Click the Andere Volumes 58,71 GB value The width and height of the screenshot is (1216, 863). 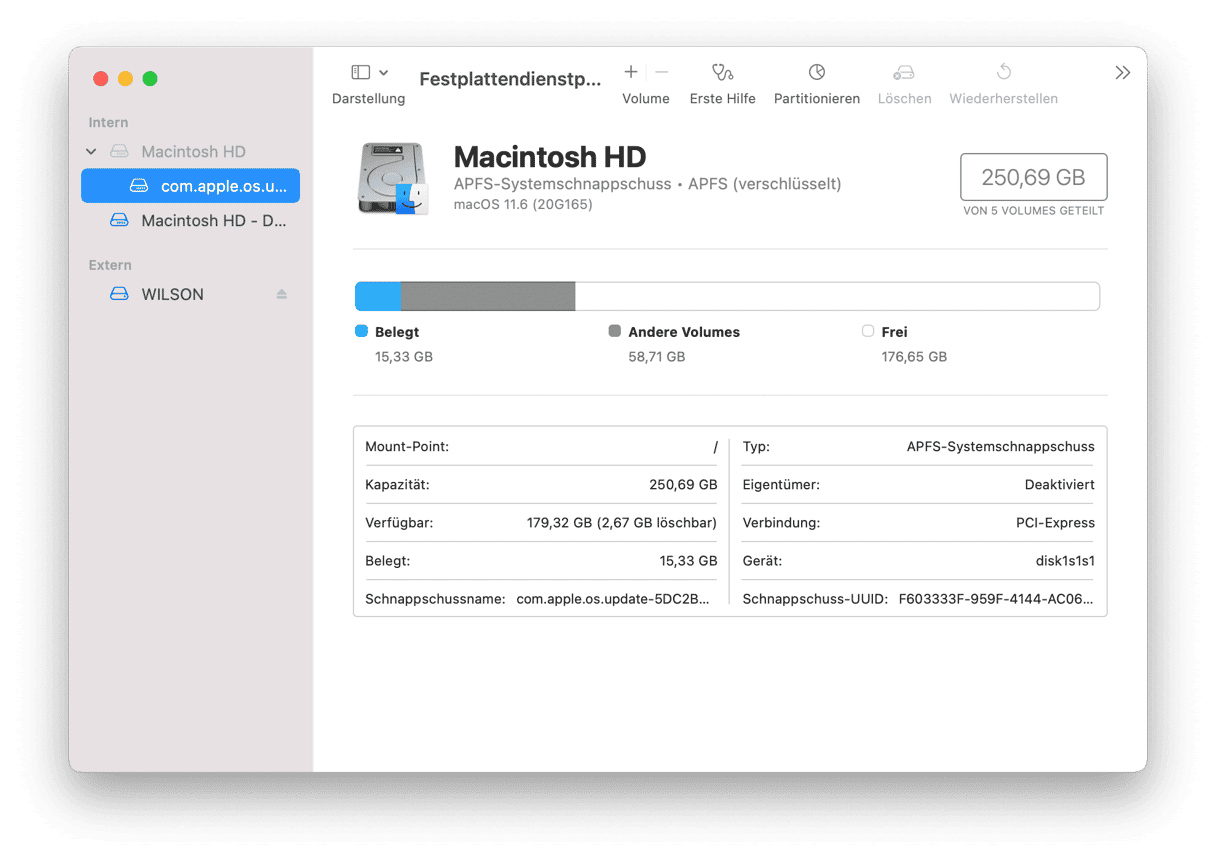coord(656,356)
